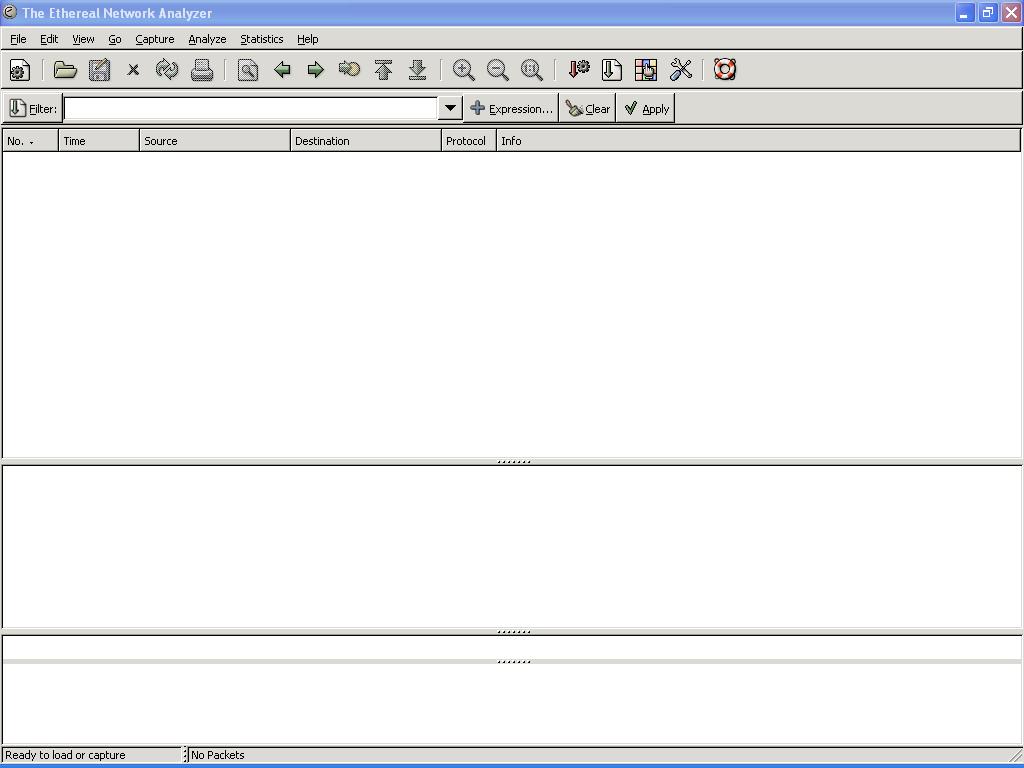Click the print packets printer icon

pyautogui.click(x=202, y=70)
